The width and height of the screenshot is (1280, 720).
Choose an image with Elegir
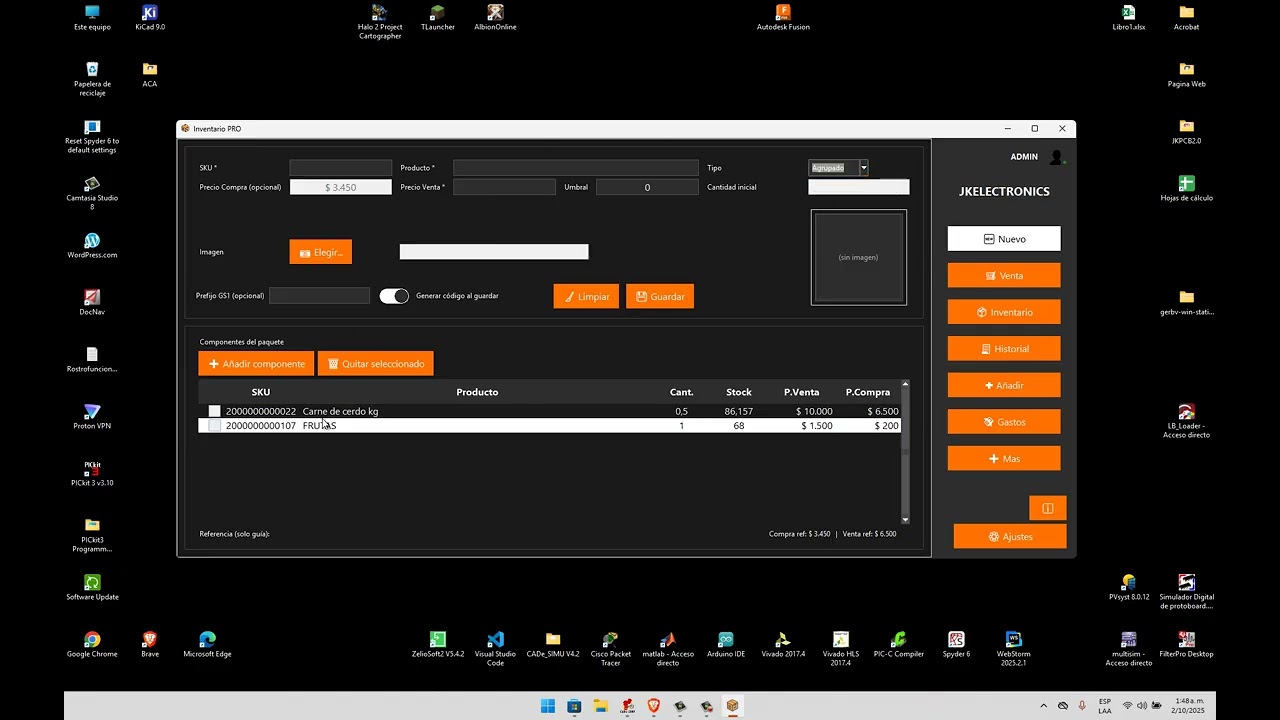coord(321,253)
